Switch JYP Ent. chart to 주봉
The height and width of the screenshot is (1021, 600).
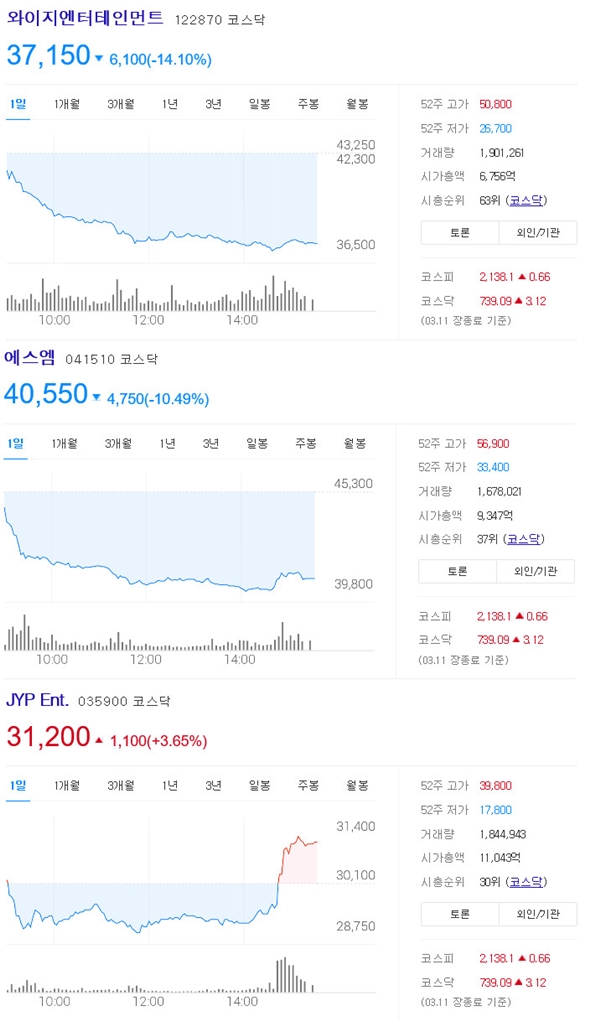pos(308,786)
